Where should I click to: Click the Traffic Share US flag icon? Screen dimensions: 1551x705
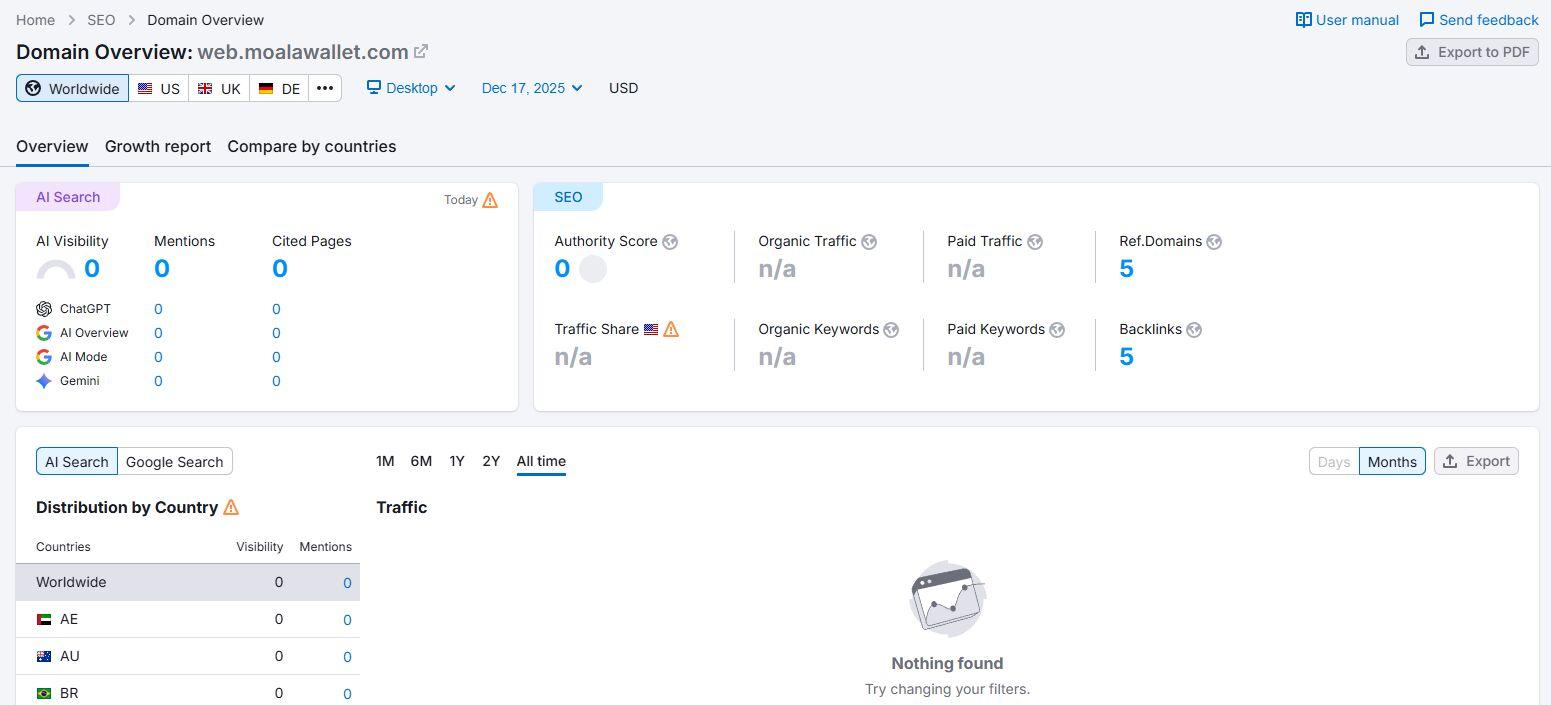coord(651,329)
